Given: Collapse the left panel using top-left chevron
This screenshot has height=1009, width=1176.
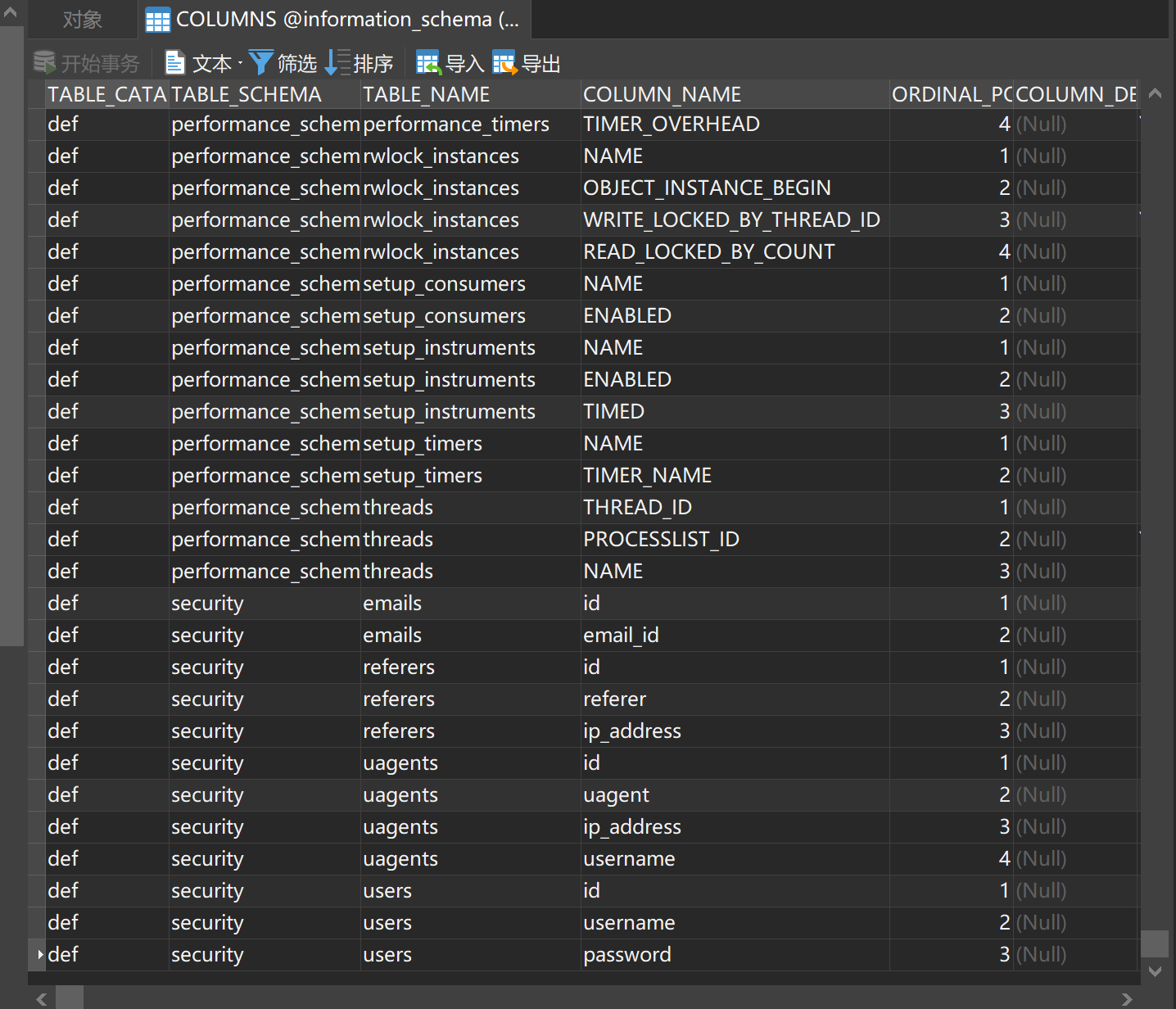Looking at the screenshot, I should pyautogui.click(x=10, y=12).
